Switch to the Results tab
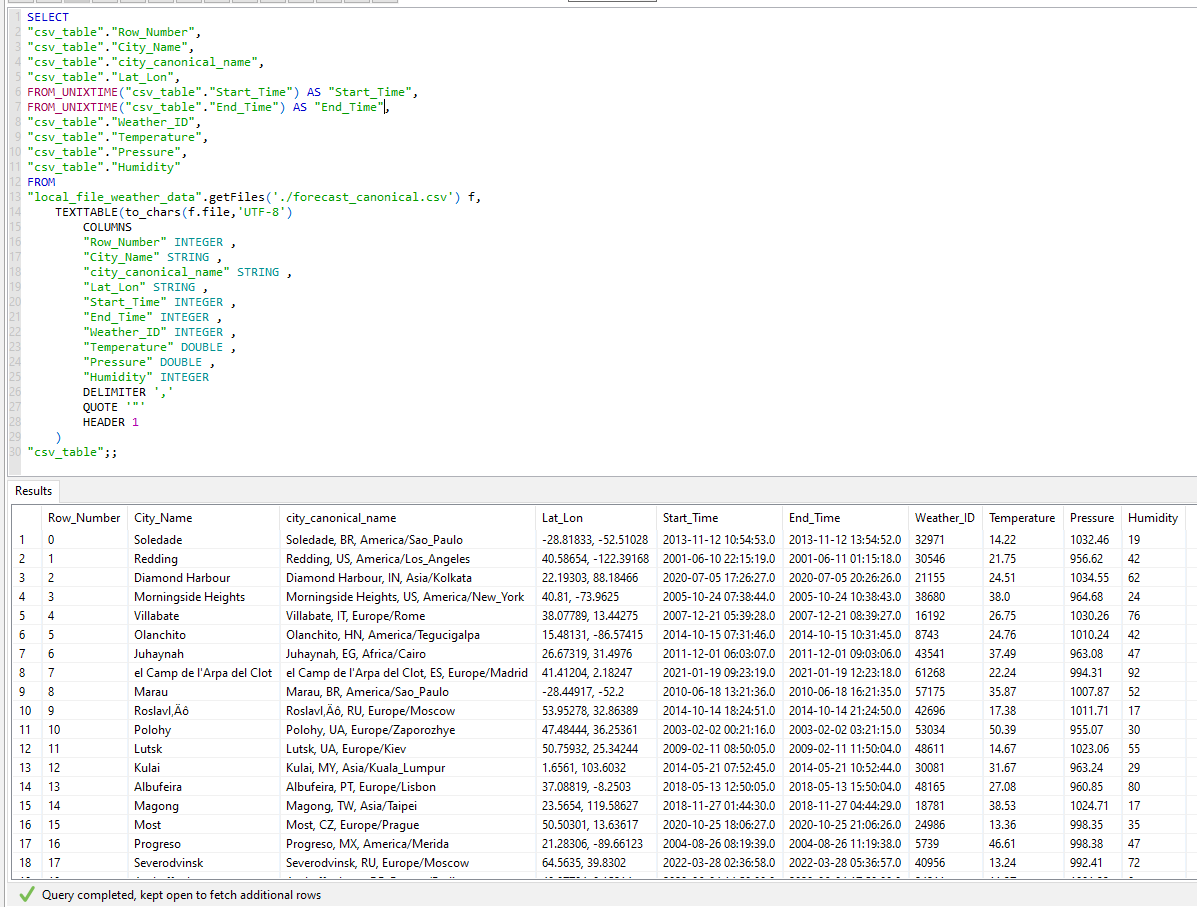This screenshot has height=907, width=1197. [33, 491]
